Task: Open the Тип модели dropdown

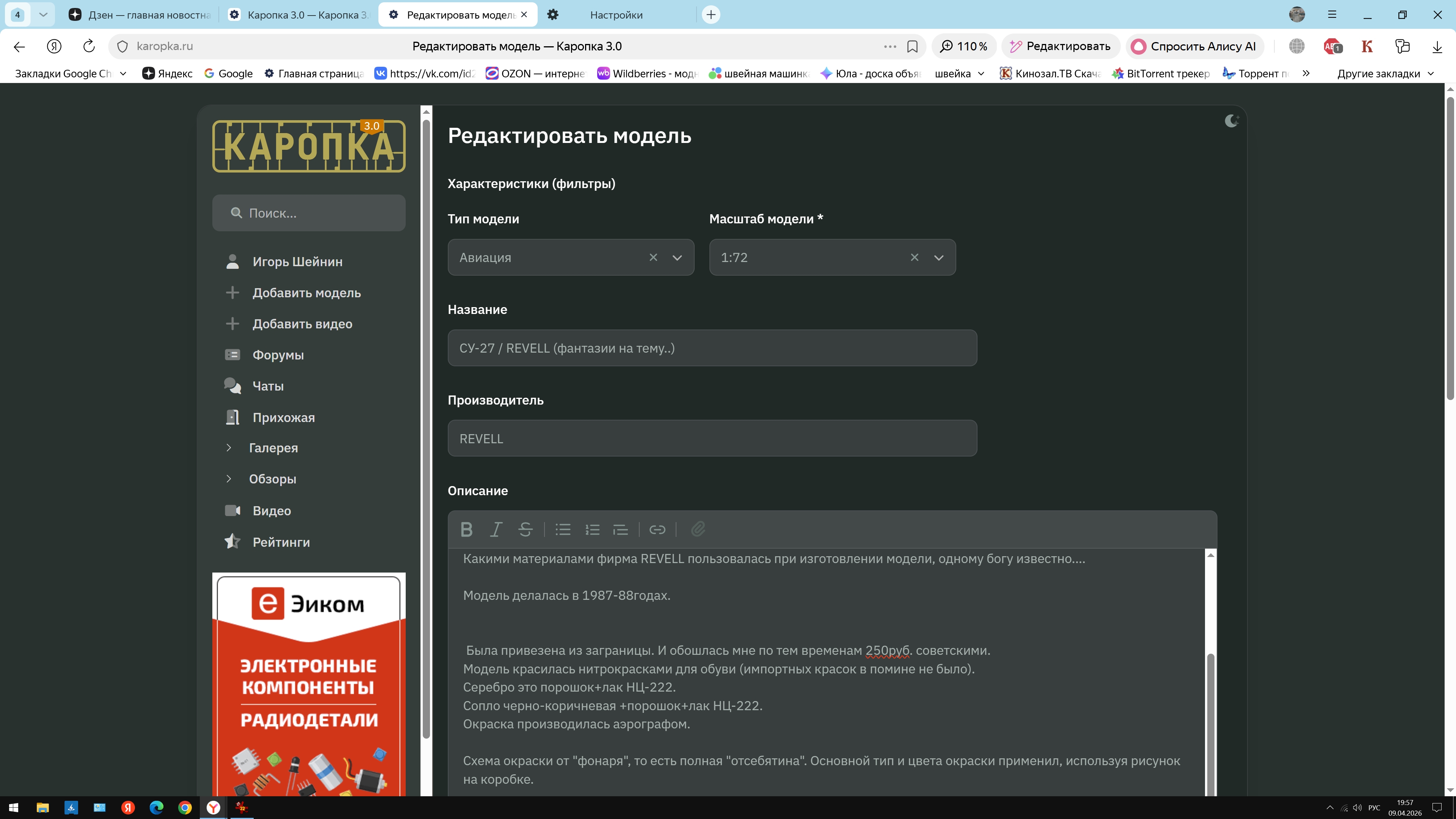Action: point(676,258)
